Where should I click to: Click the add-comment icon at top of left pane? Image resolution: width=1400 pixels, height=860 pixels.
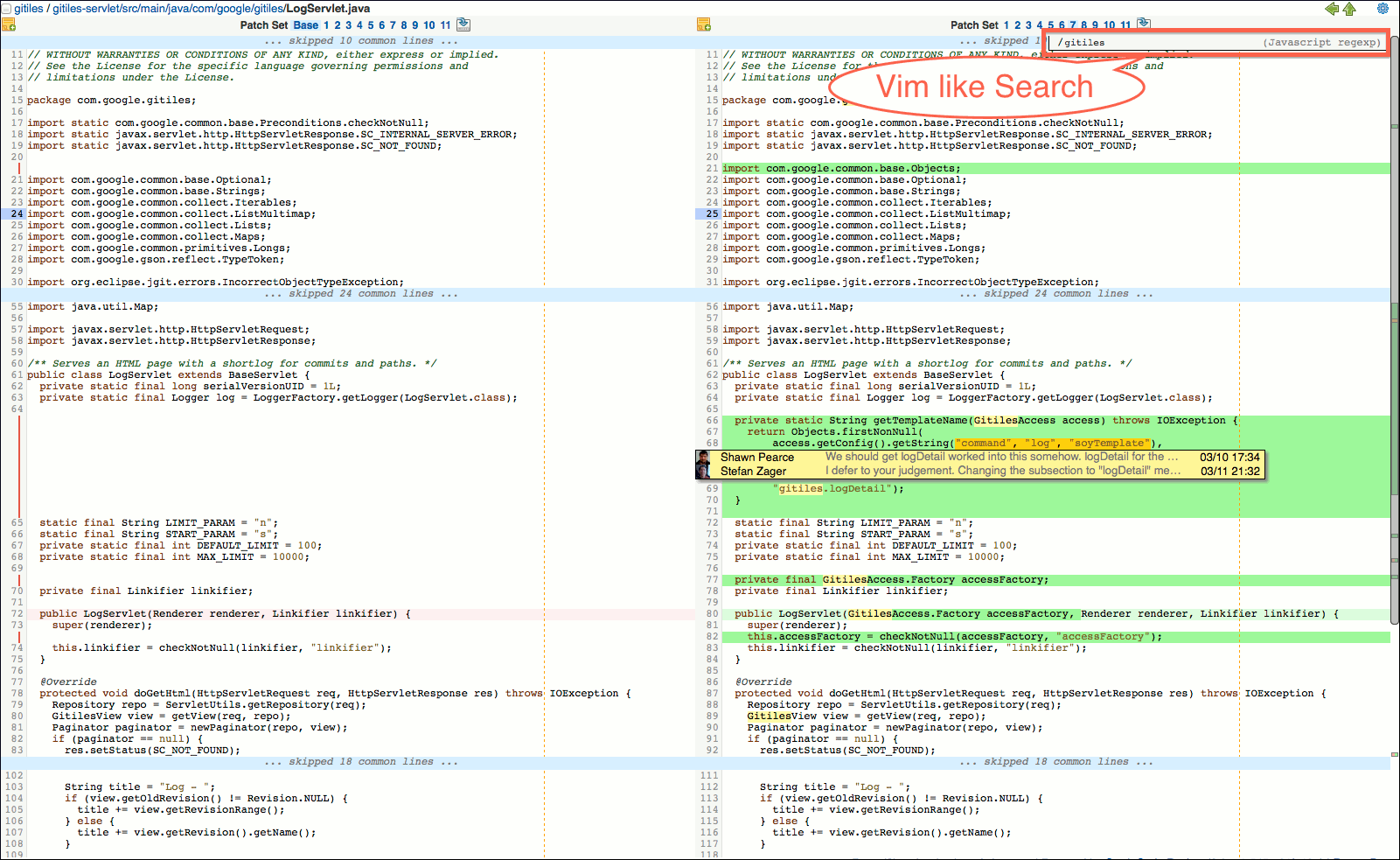pos(9,24)
